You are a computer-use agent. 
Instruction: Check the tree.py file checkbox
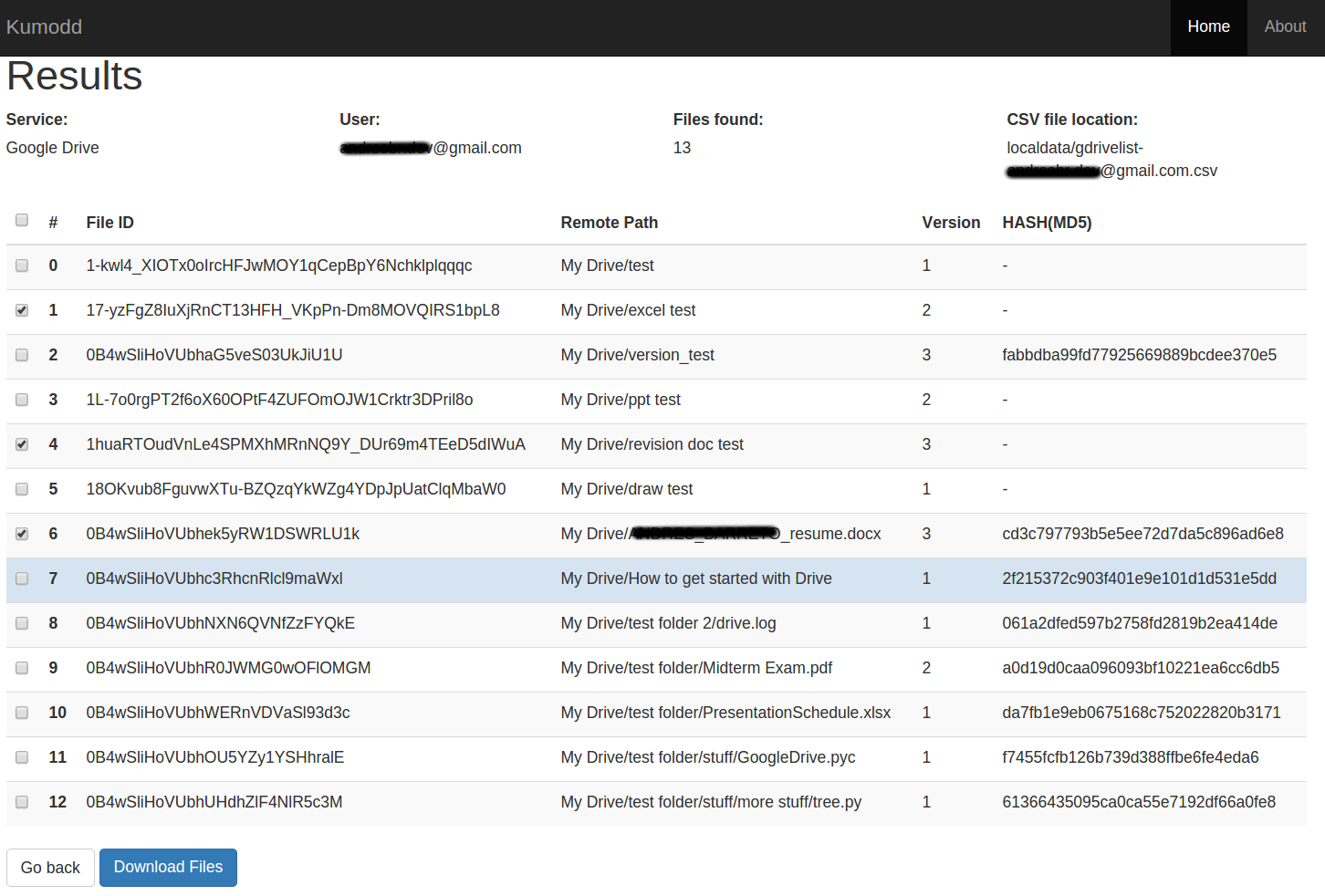tap(22, 802)
